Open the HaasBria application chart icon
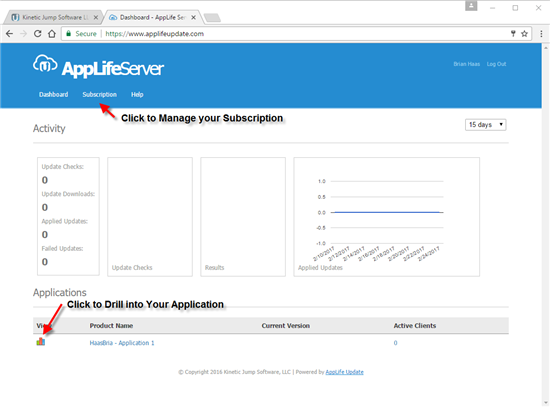 tap(41, 341)
